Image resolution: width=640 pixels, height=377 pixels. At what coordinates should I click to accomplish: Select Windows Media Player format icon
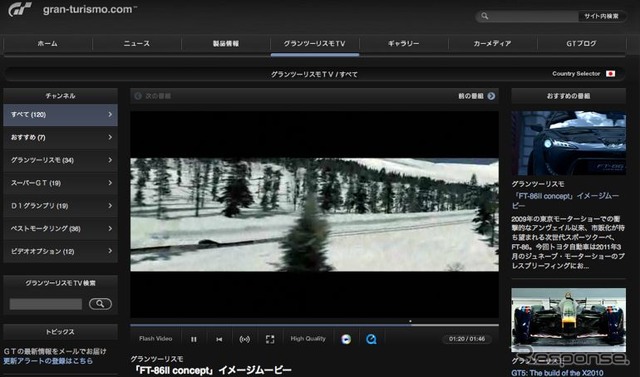[x=346, y=339]
